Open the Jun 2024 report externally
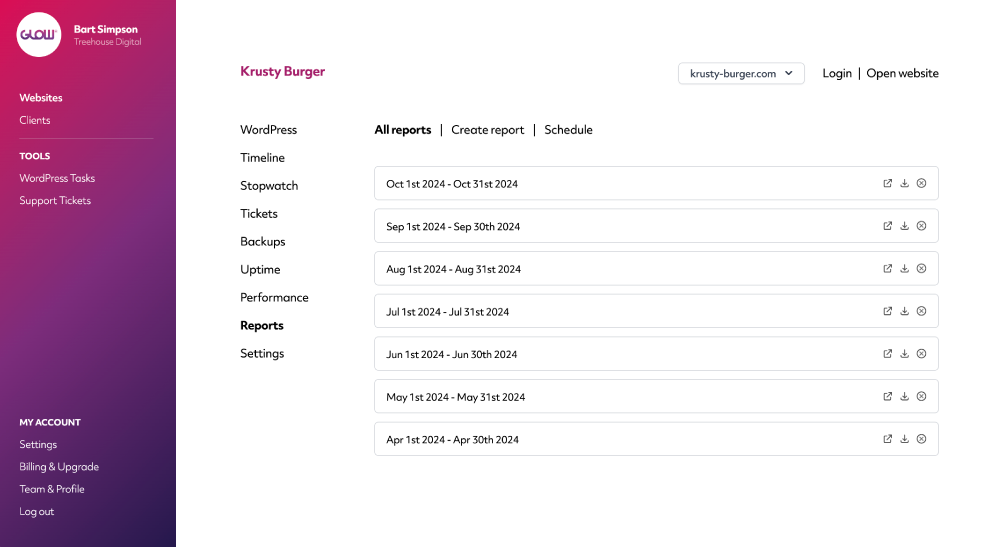The image size is (1000, 547). [887, 354]
